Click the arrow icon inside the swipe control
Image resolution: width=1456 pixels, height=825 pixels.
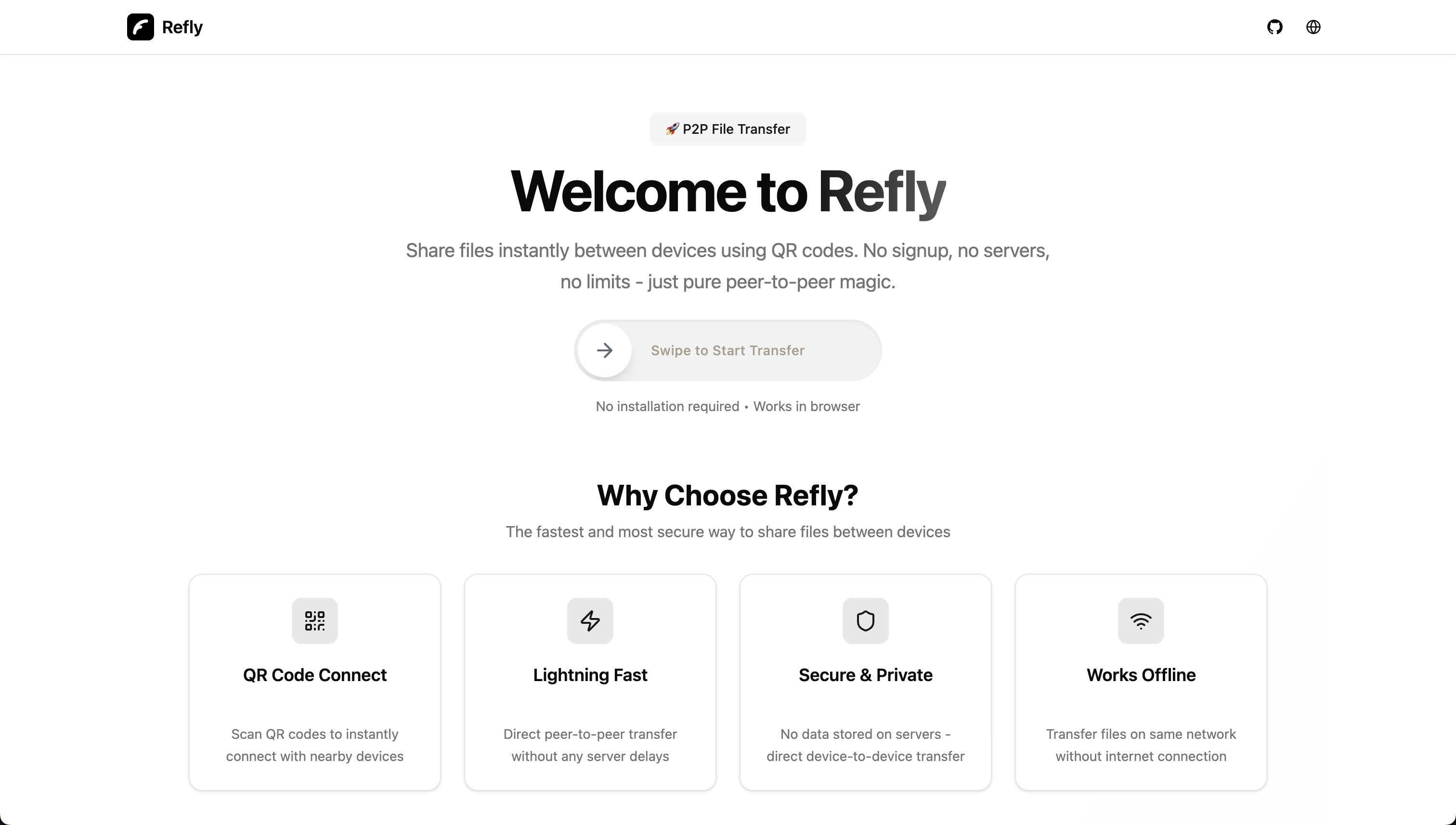tap(605, 350)
